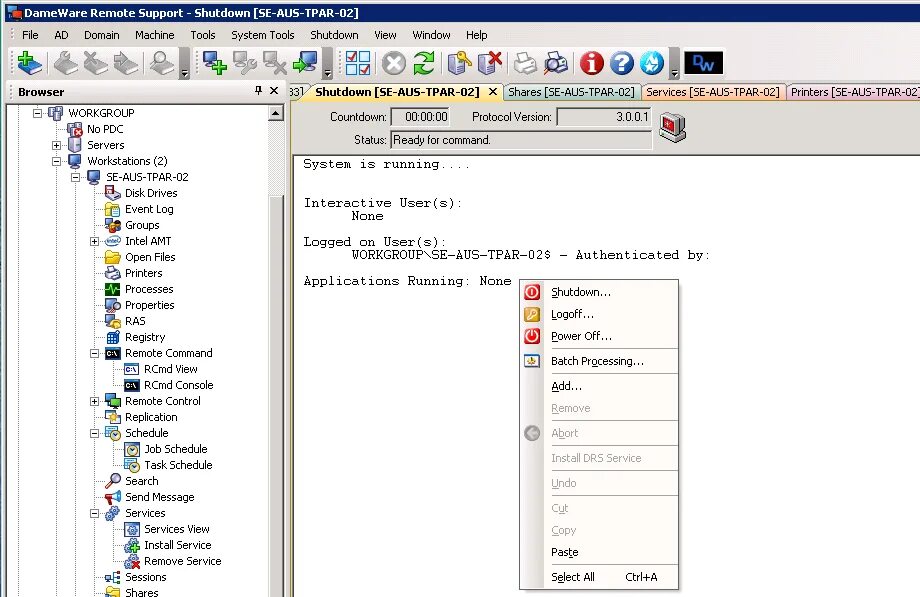Collapse the Workstations (2) node
Screen dimensions: 920x597
coord(56,161)
